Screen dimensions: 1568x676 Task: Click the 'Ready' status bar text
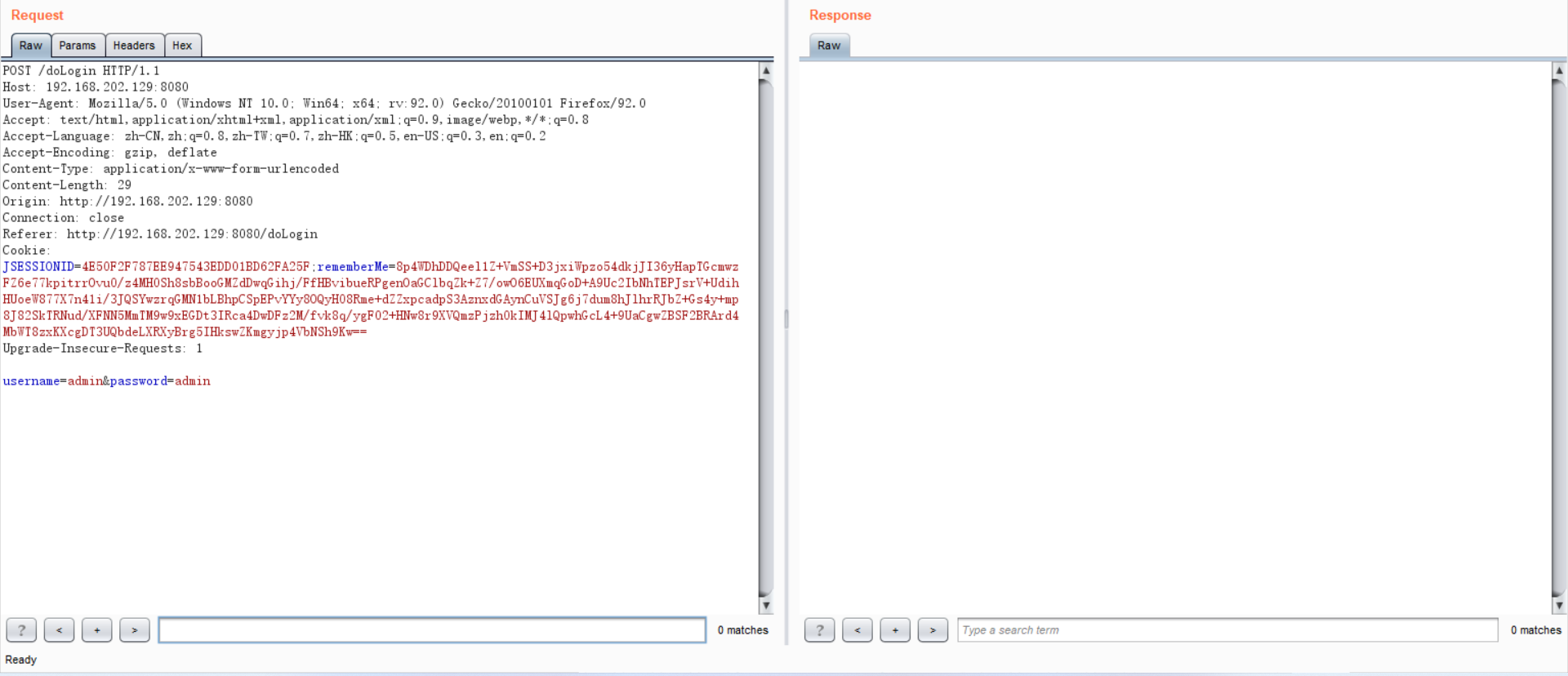[21, 660]
